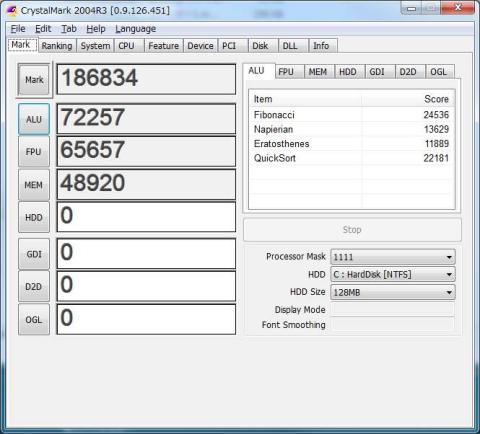Screen dimensions: 480x434
Task: Switch to the System tab
Action: tap(95, 46)
